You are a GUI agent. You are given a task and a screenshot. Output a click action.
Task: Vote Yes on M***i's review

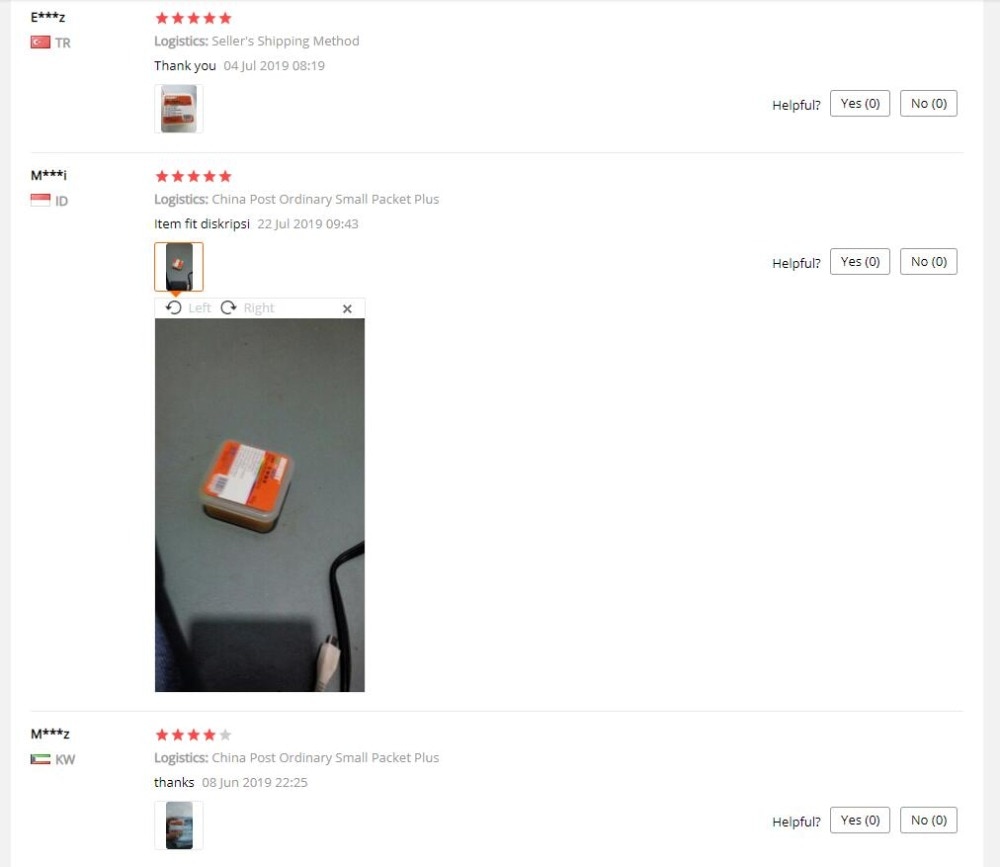(x=860, y=262)
